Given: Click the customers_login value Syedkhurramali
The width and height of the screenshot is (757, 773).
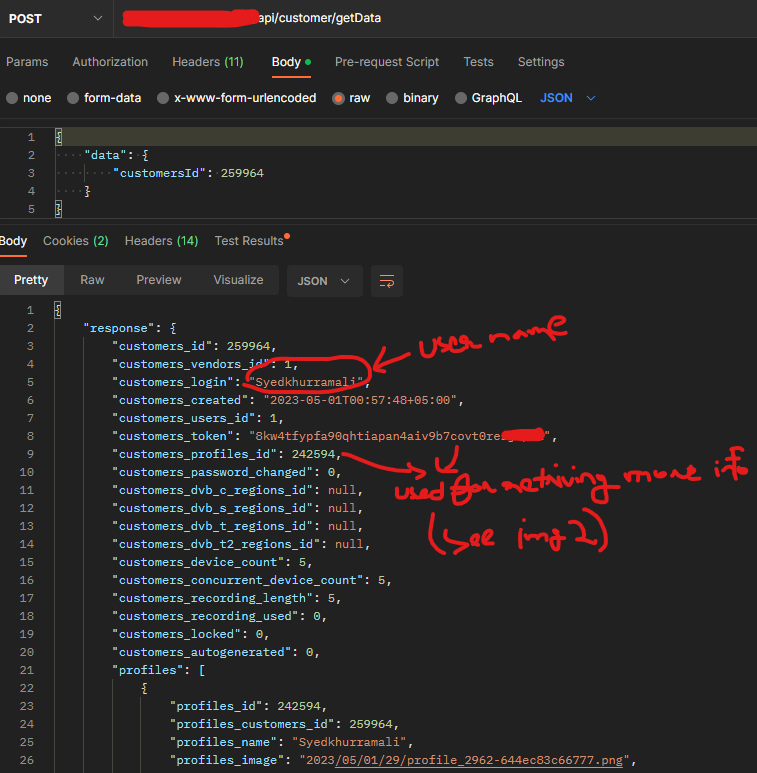Looking at the screenshot, I should (x=306, y=382).
